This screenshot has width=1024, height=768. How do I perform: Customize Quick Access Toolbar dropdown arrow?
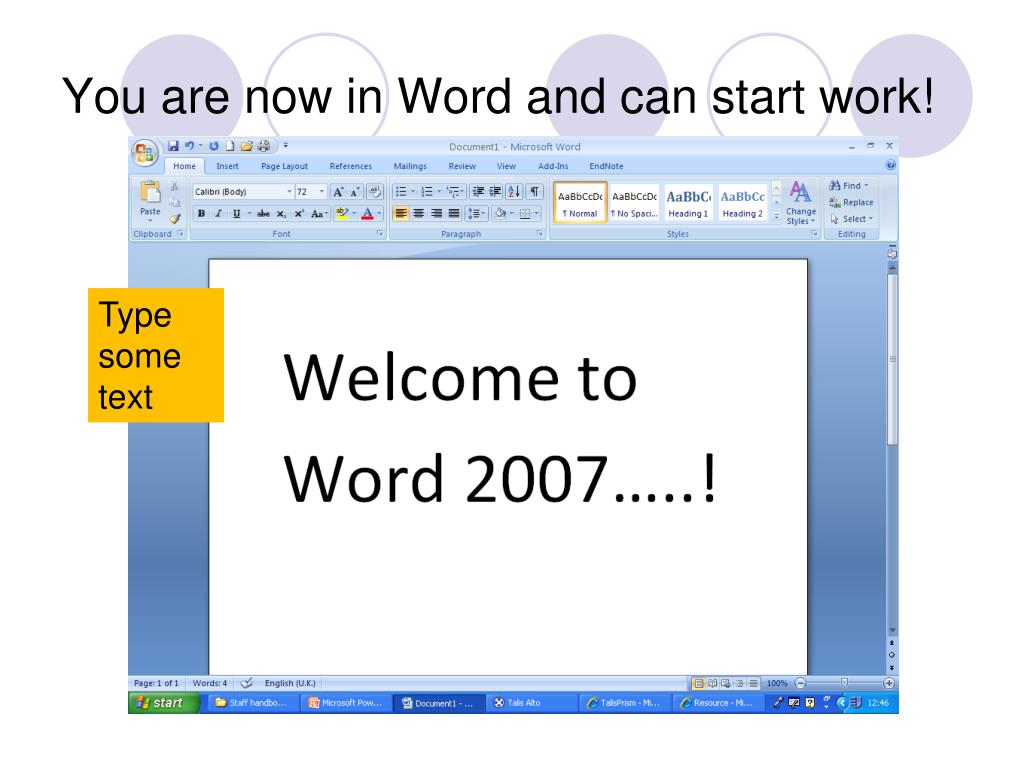tap(285, 146)
